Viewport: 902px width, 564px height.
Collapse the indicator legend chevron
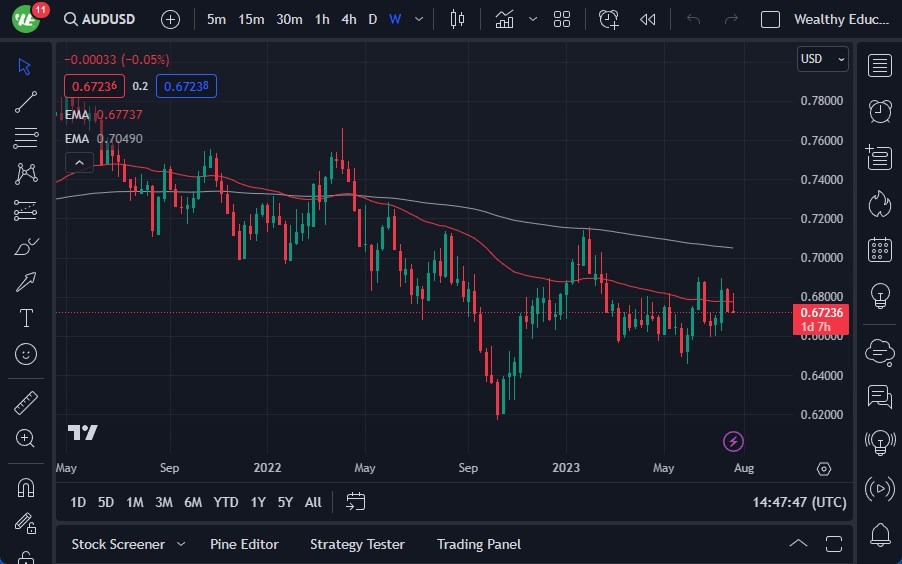click(79, 162)
